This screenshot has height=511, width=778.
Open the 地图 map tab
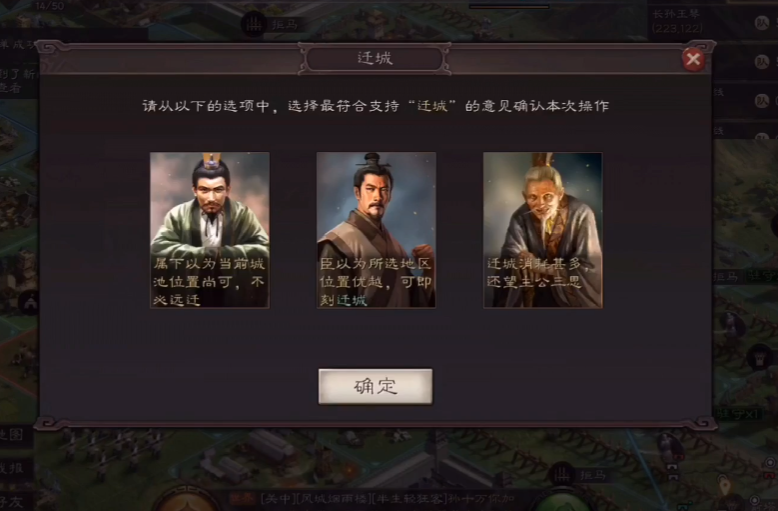click(x=11, y=435)
